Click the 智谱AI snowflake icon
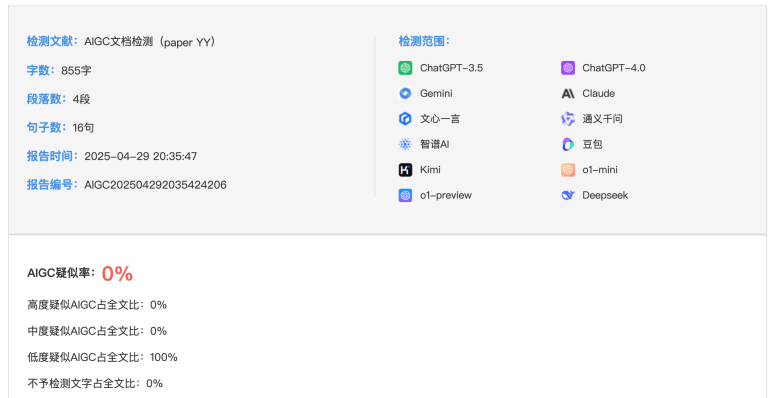The height and width of the screenshot is (398, 776). (405, 144)
